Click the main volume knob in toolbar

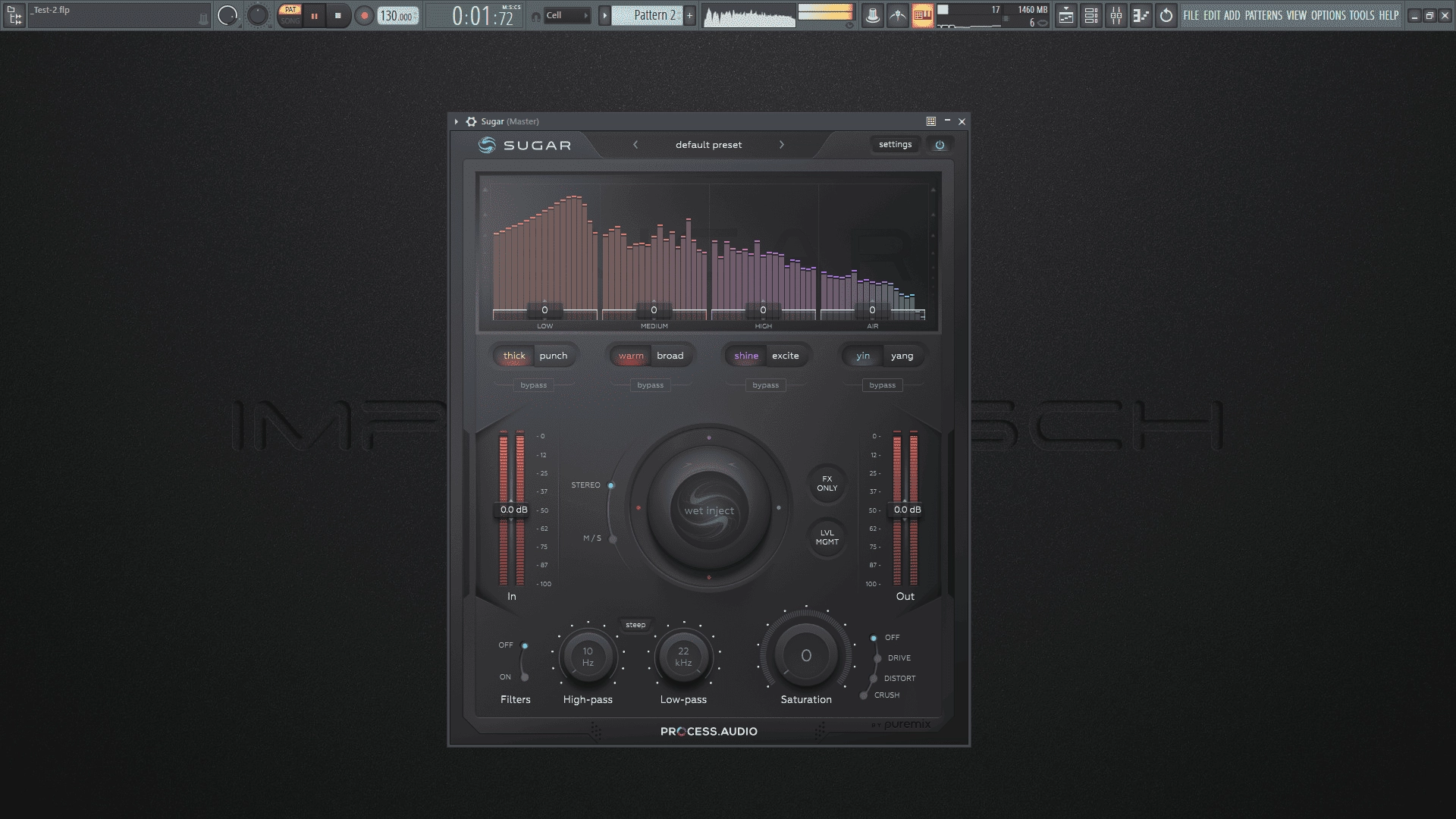pyautogui.click(x=227, y=15)
